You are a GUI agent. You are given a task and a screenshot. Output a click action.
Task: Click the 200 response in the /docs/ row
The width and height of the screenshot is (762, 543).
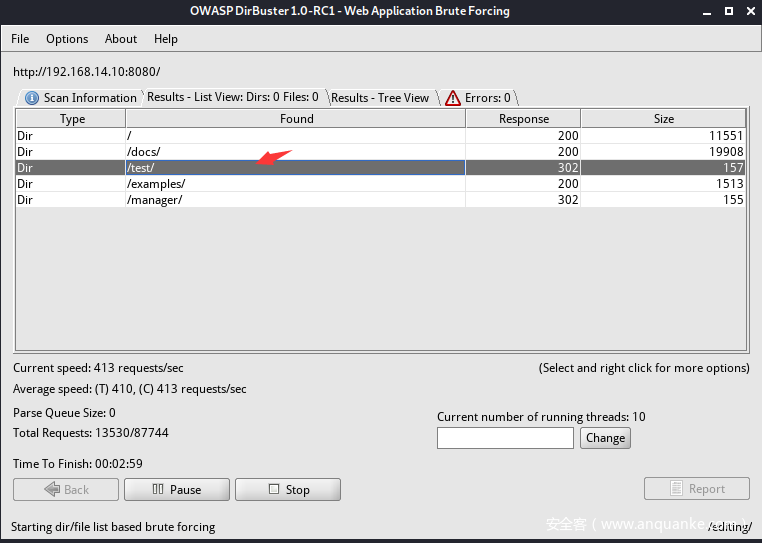point(568,152)
